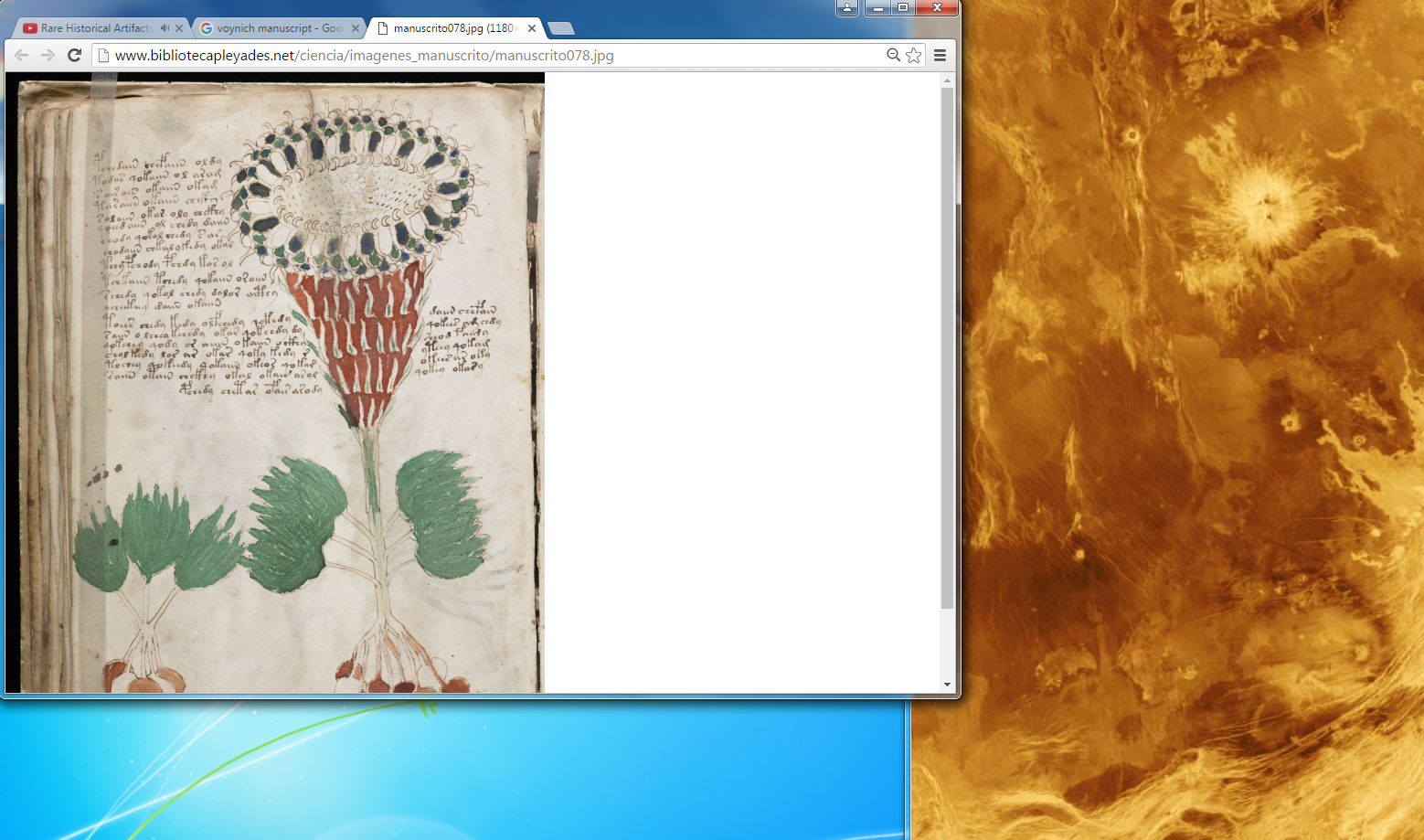Go back to the previous page
The width and height of the screenshot is (1424, 840).
[x=22, y=55]
